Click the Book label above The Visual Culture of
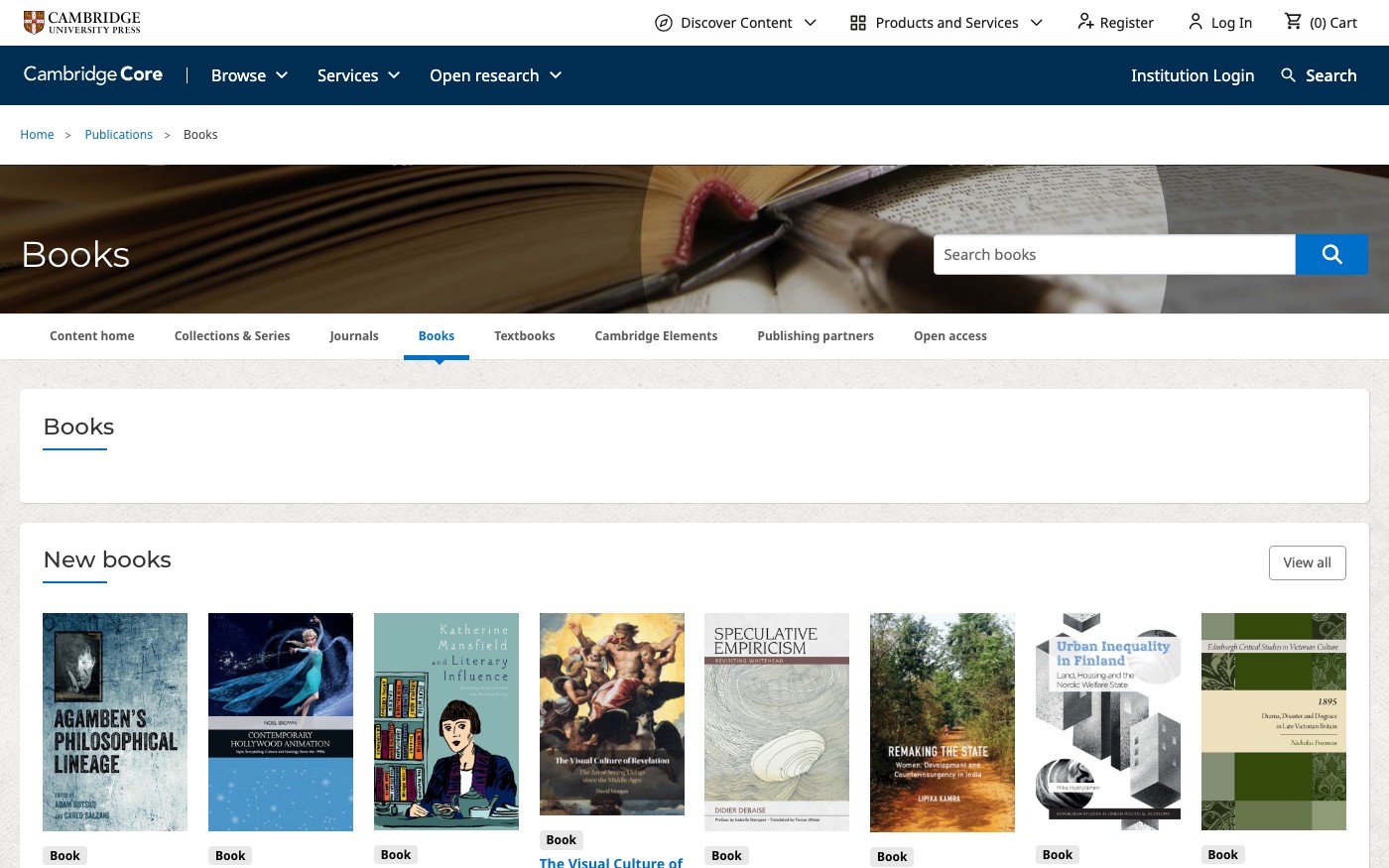1389x868 pixels. pos(562,840)
